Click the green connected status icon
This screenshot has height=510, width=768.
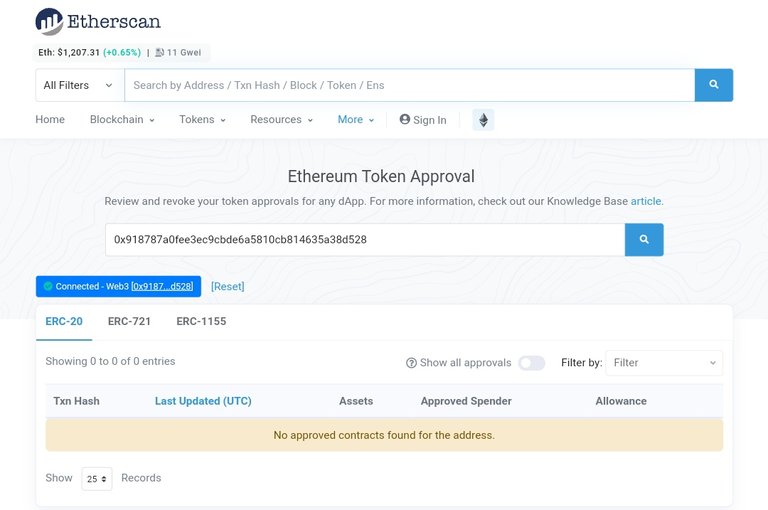(x=48, y=286)
